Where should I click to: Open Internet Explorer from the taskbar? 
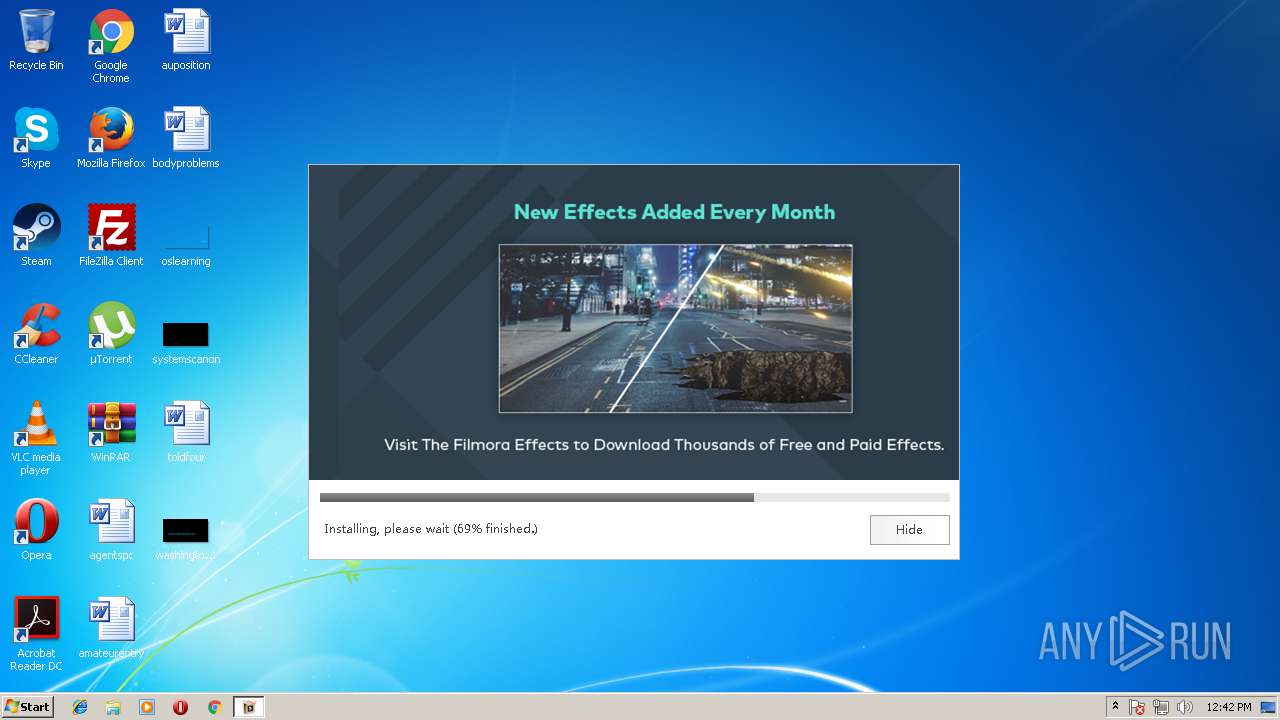click(x=80, y=707)
